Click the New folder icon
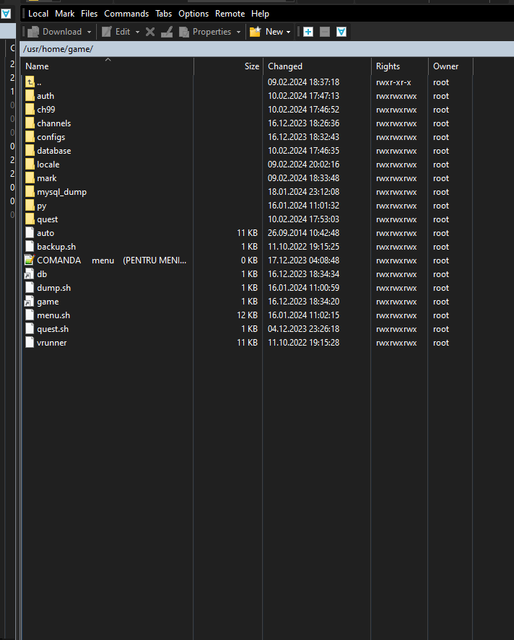Screen dimensions: 514x640 pyautogui.click(x=255, y=32)
